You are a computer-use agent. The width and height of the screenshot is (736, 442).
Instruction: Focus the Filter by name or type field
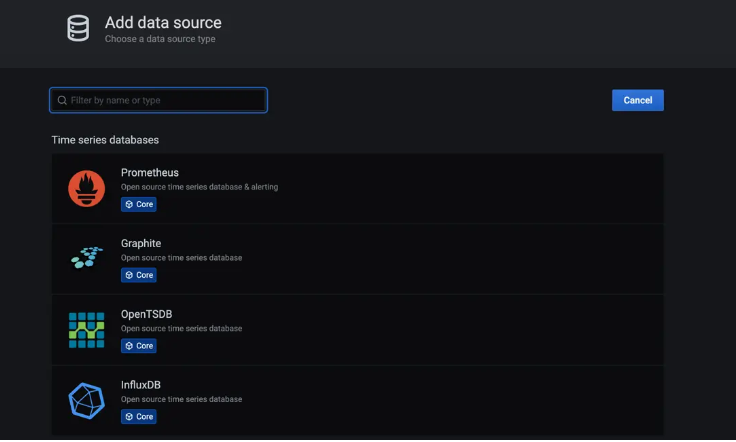click(x=165, y=100)
